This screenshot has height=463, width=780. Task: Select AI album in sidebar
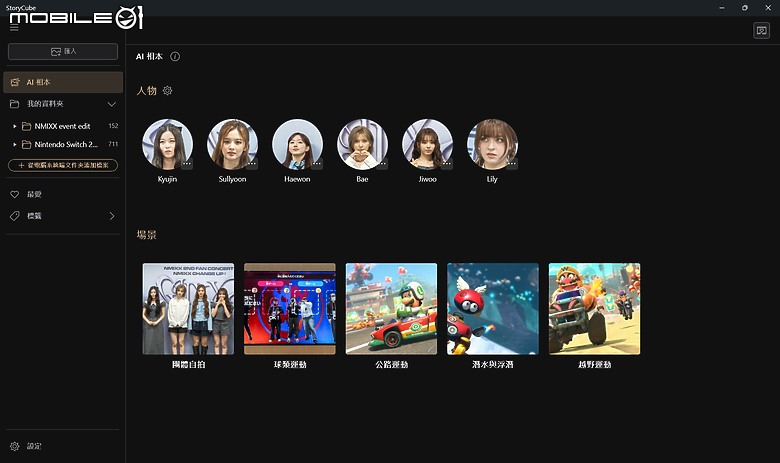click(63, 82)
